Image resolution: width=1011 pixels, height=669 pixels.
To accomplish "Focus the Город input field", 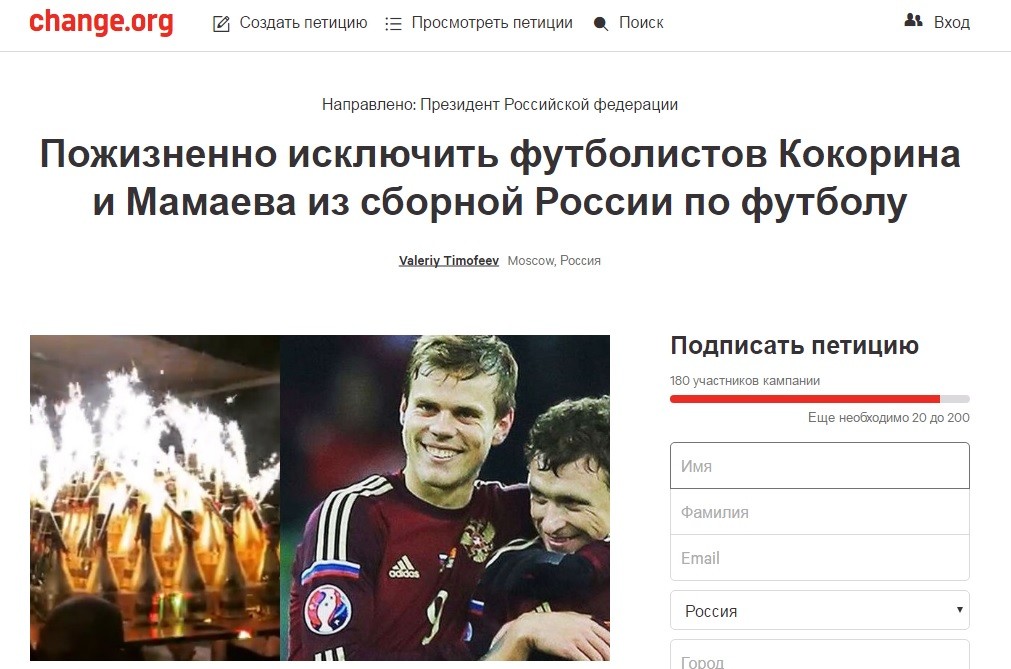I will [x=820, y=655].
